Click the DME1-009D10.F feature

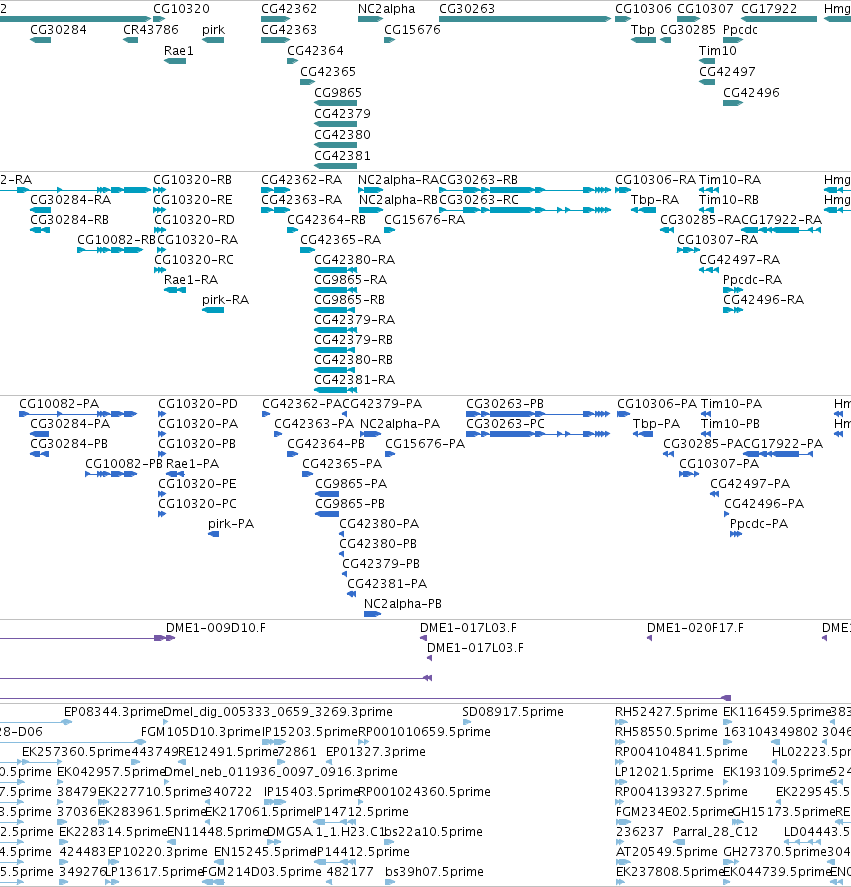click(216, 628)
